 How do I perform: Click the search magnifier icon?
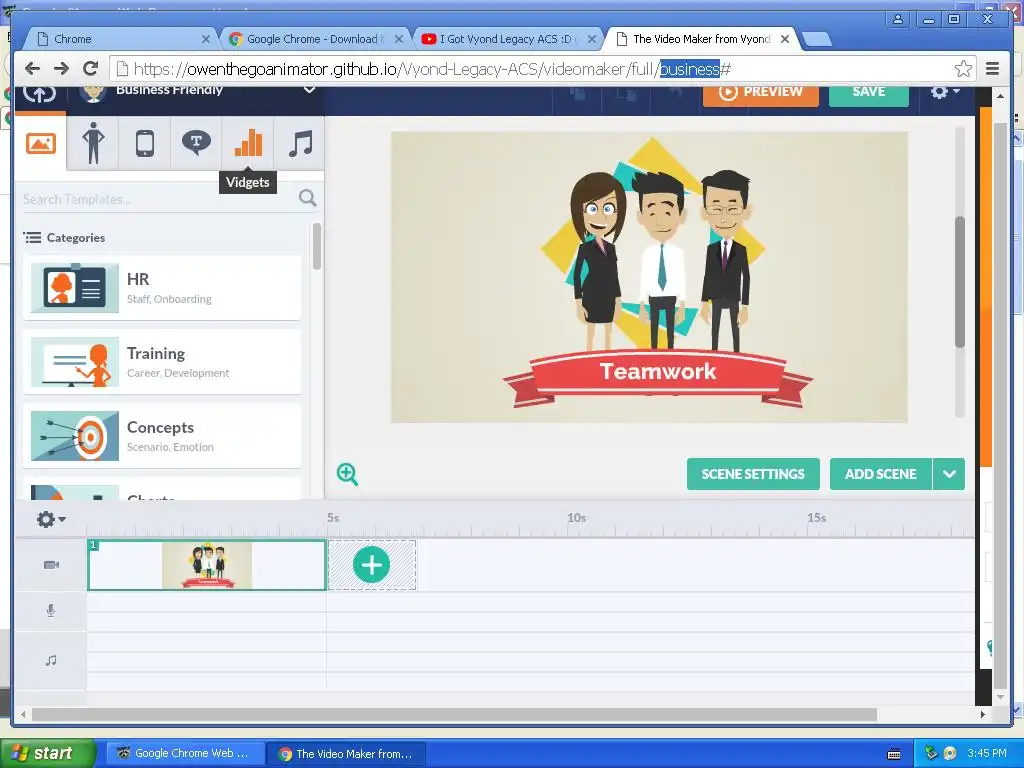coord(308,198)
